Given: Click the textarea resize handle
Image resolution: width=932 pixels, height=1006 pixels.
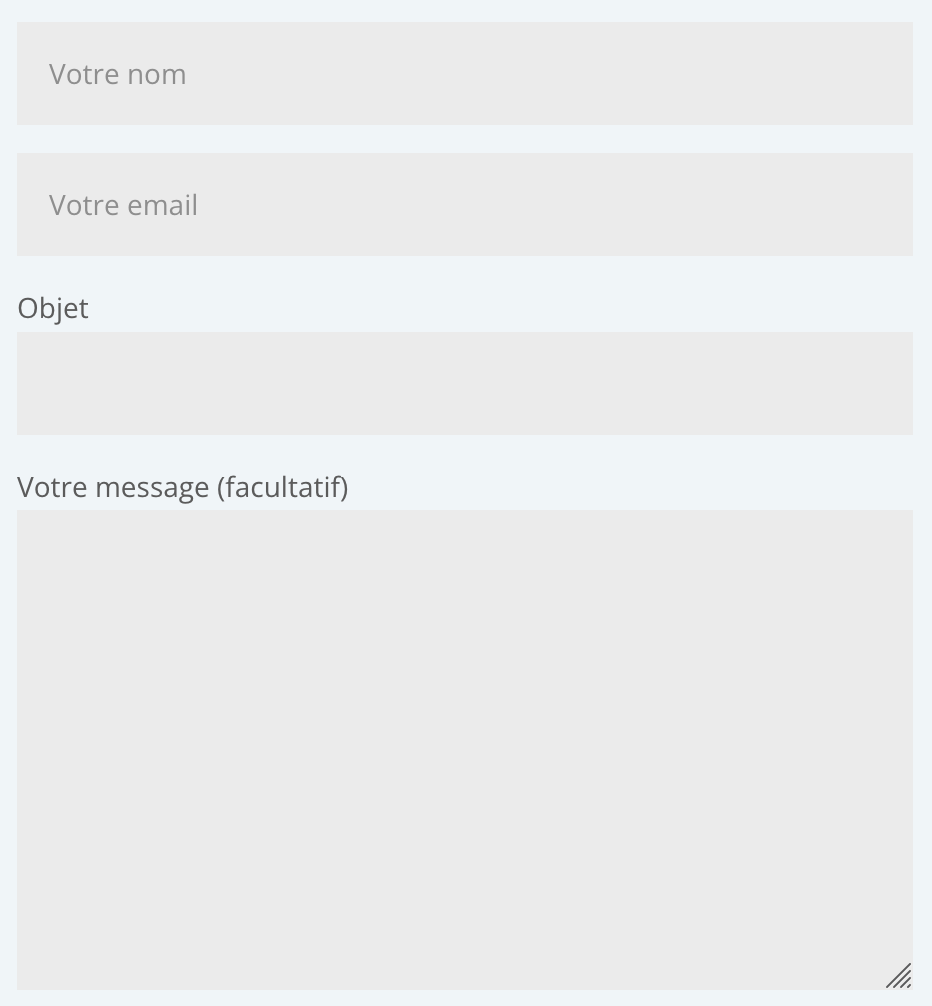Looking at the screenshot, I should 900,977.
